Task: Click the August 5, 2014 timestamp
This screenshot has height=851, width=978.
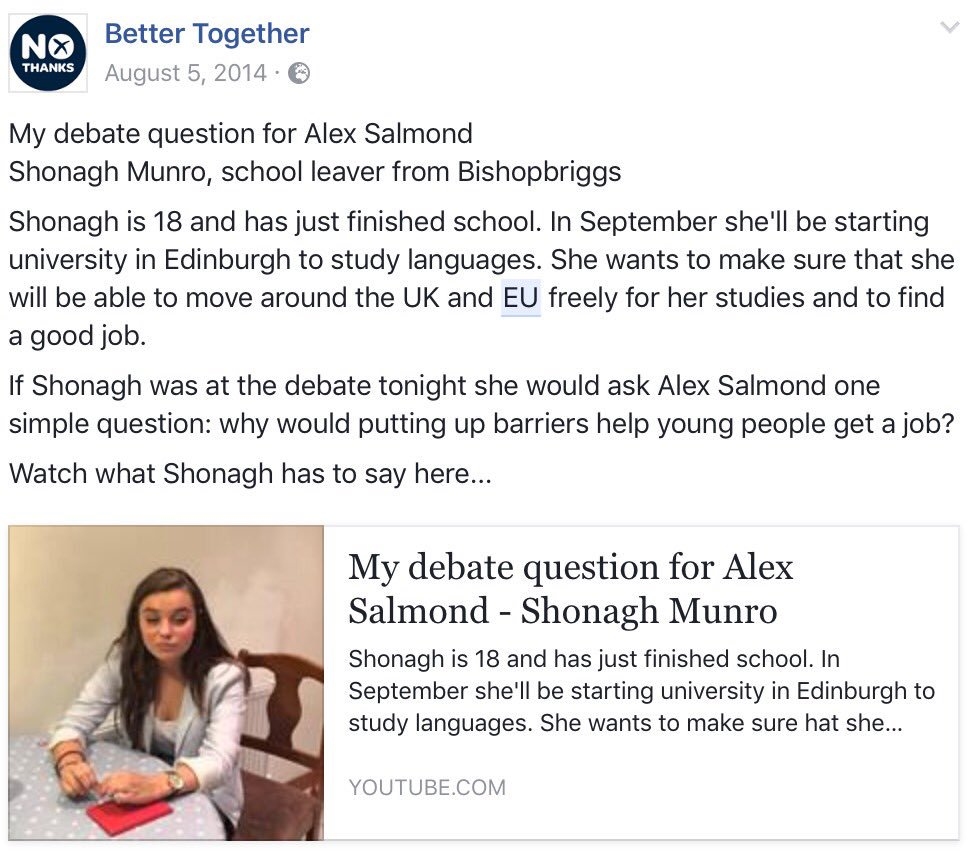Action: click(185, 73)
